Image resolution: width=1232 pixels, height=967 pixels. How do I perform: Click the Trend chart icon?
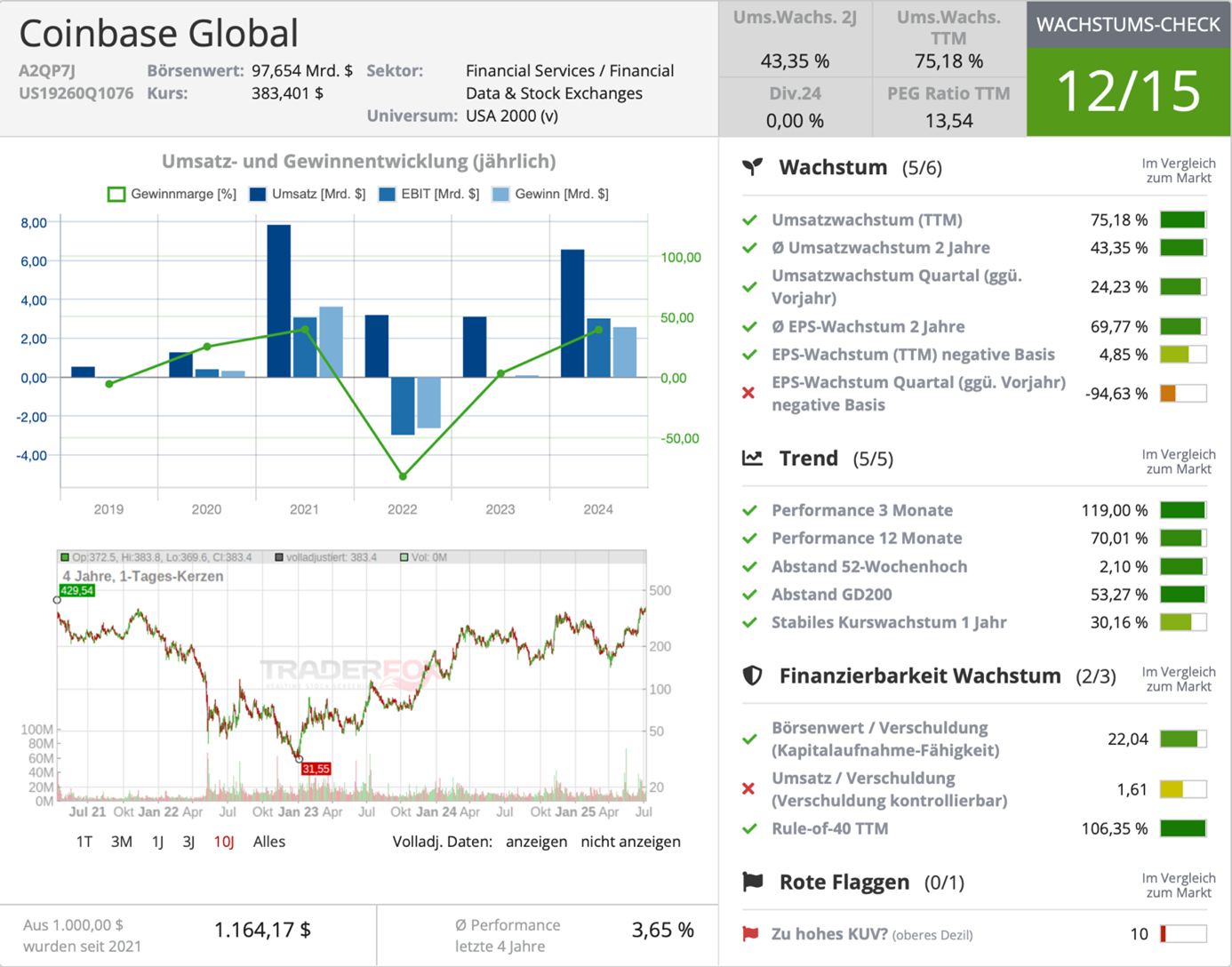pyautogui.click(x=753, y=458)
